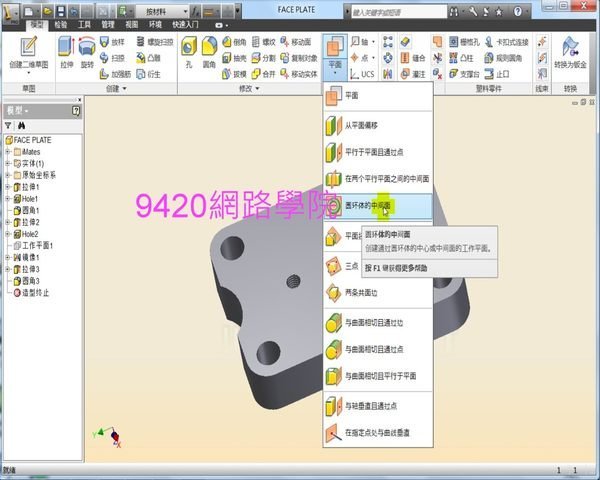The image size is (600, 480).
Task: Click Convert to Sheet Metal (转换为钣金) icon
Action: (x=570, y=47)
